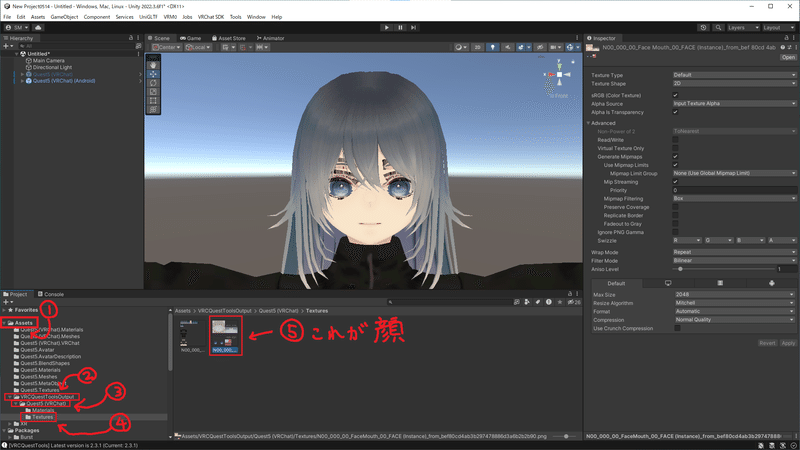800x450 pixels.
Task: Expand the Favorites section
Action: click(x=4, y=310)
